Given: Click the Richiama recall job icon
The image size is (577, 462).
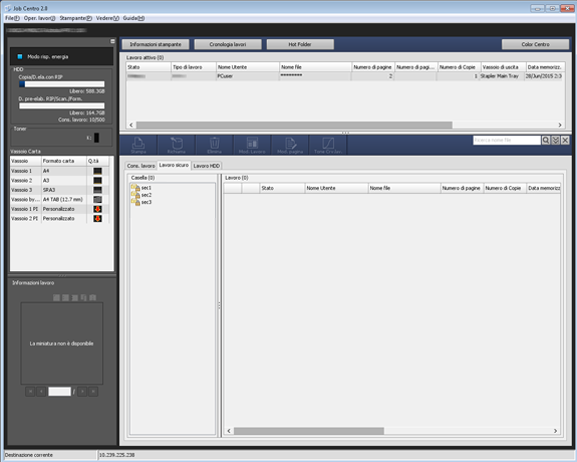Looking at the screenshot, I should point(176,145).
